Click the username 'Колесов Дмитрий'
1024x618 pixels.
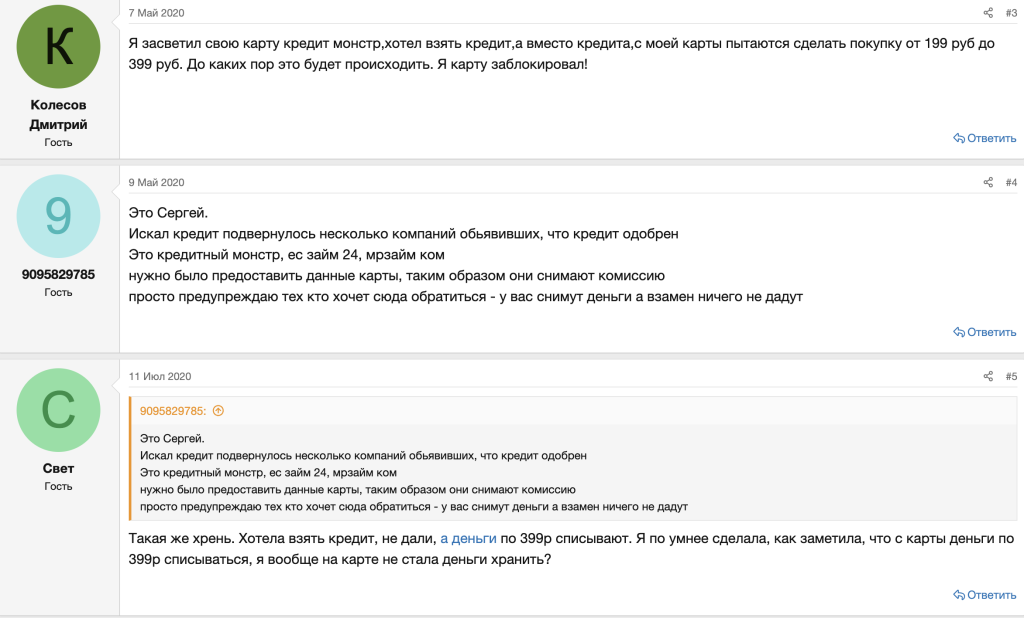click(57, 114)
